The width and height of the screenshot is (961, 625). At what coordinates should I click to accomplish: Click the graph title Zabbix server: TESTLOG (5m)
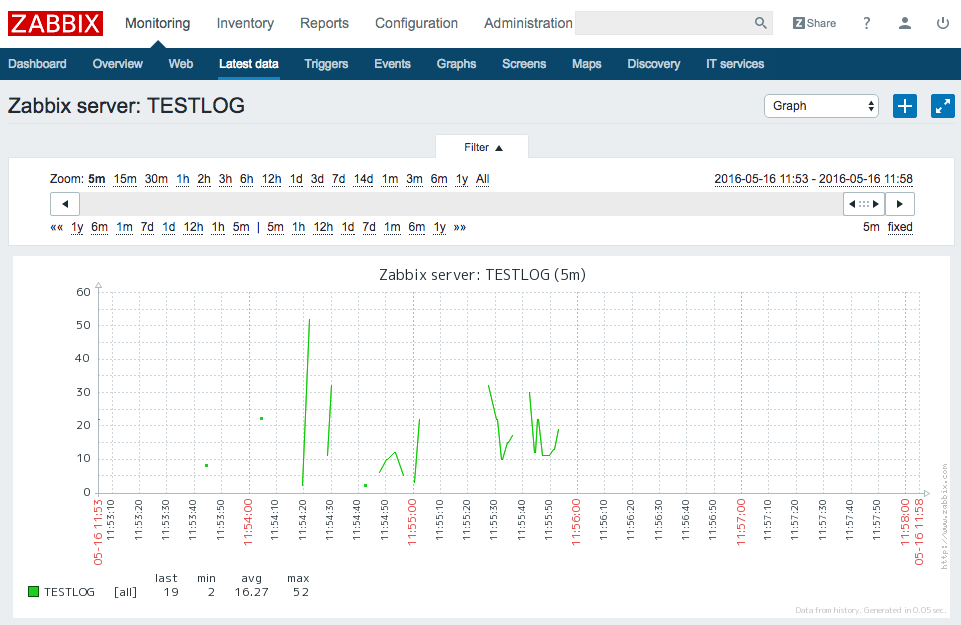(482, 275)
